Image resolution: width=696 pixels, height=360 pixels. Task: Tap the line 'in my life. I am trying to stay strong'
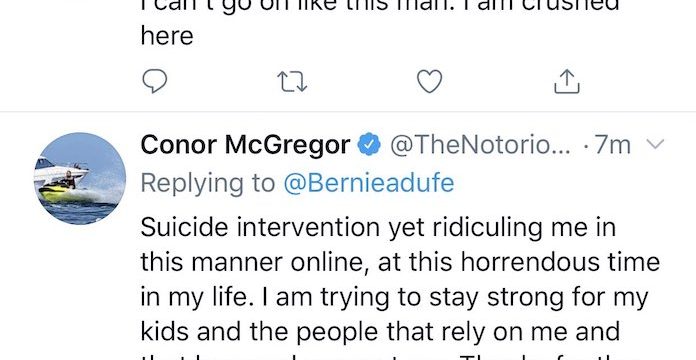394,297
